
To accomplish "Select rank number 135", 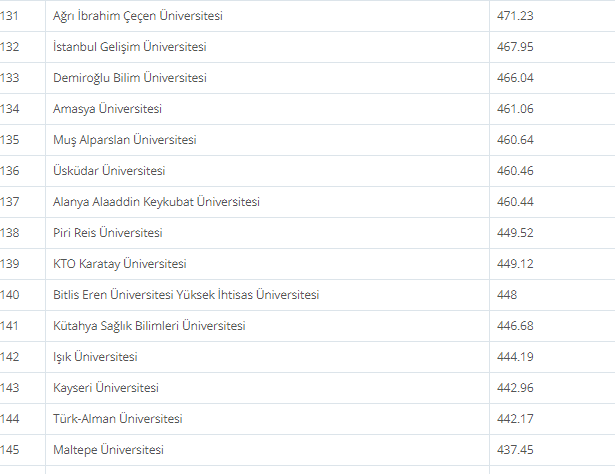I will [x=9, y=140].
